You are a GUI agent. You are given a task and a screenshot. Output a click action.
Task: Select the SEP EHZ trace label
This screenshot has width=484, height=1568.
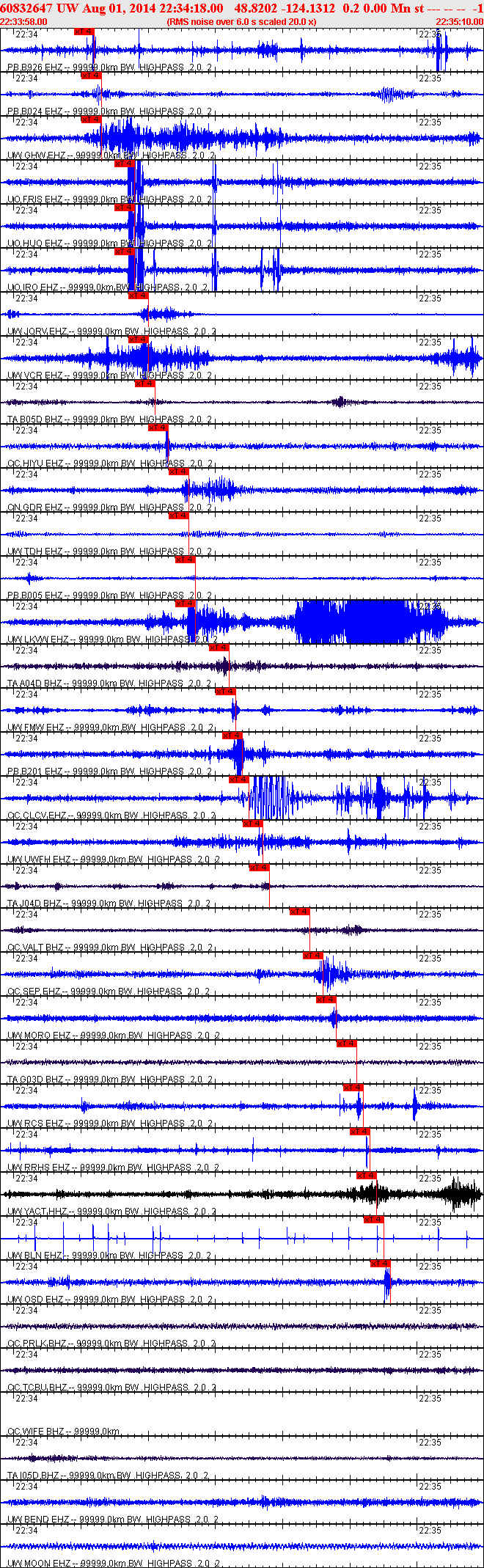[108, 992]
